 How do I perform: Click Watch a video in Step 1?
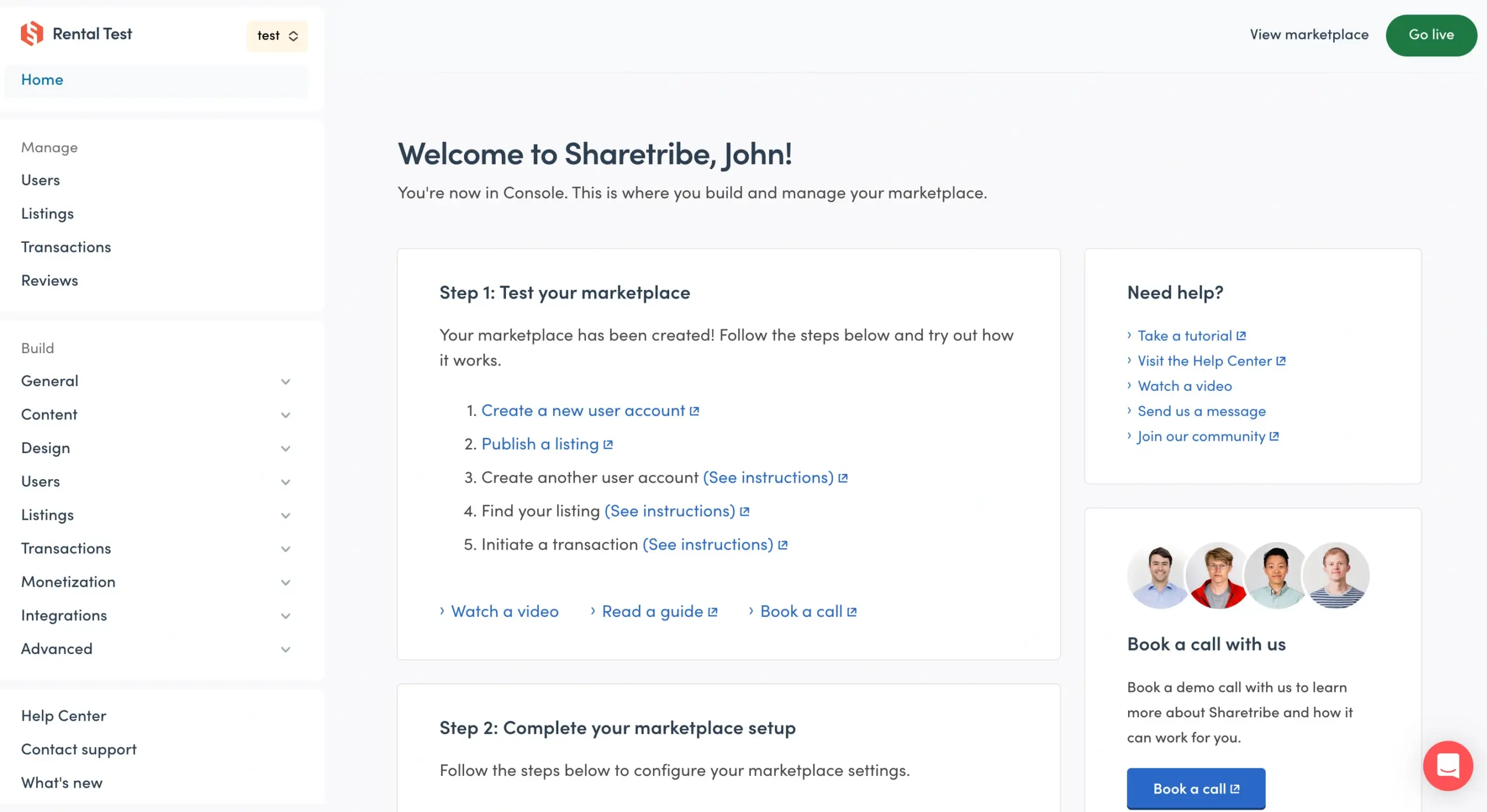(505, 611)
